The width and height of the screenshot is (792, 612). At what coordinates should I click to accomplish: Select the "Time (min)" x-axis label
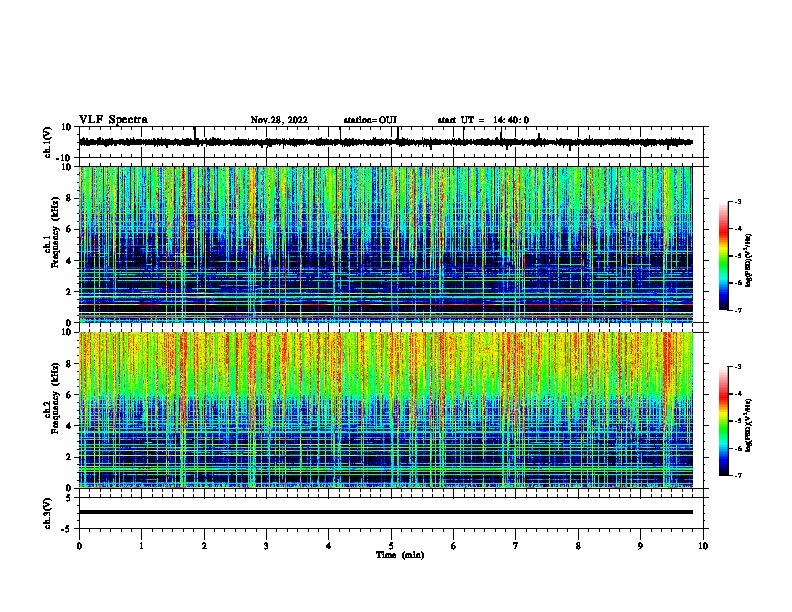pyautogui.click(x=400, y=555)
